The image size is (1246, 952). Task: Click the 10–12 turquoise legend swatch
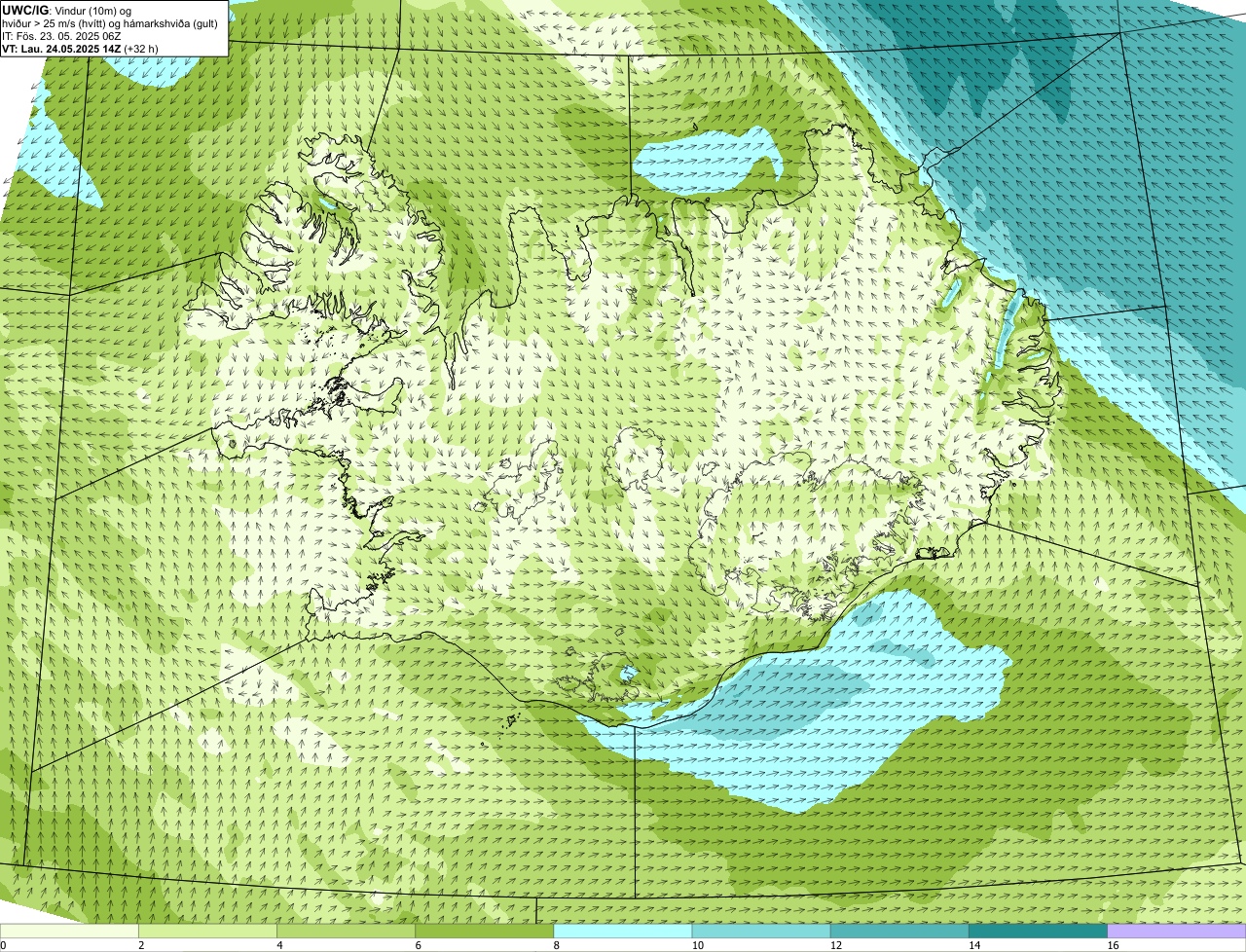761,932
